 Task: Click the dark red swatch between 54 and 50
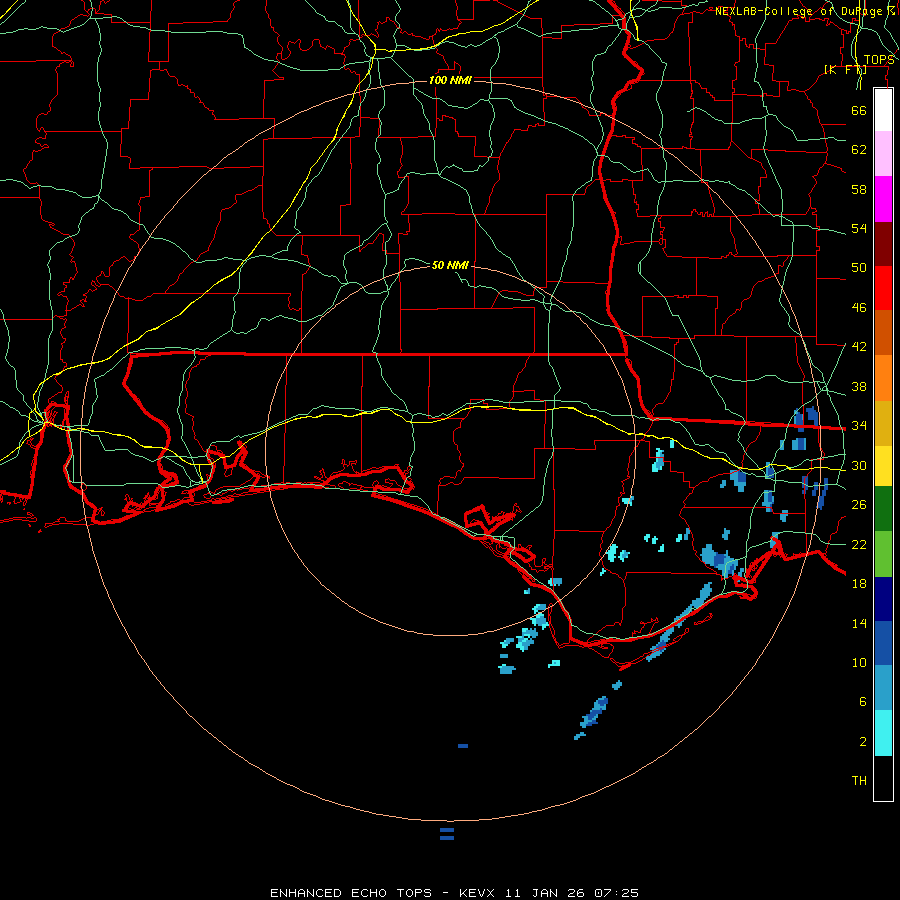[x=883, y=244]
